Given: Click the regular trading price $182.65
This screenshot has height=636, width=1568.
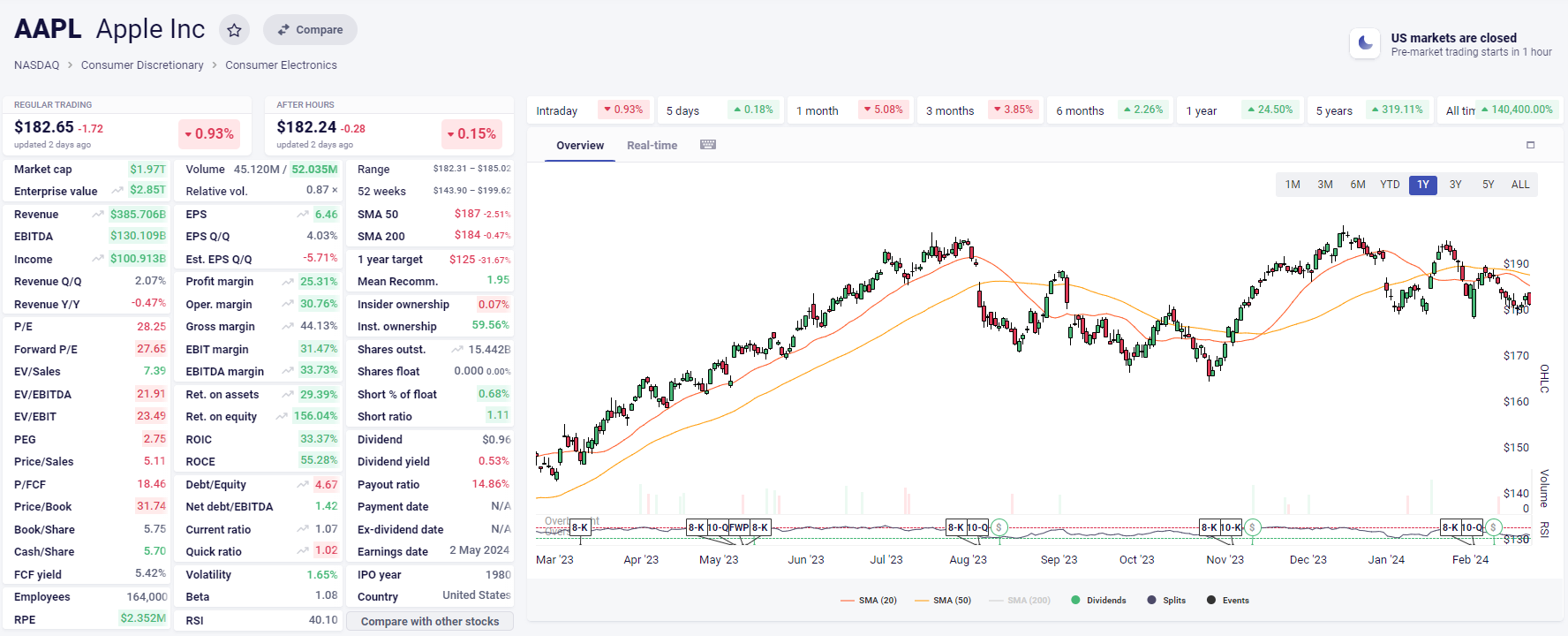Looking at the screenshot, I should point(44,127).
